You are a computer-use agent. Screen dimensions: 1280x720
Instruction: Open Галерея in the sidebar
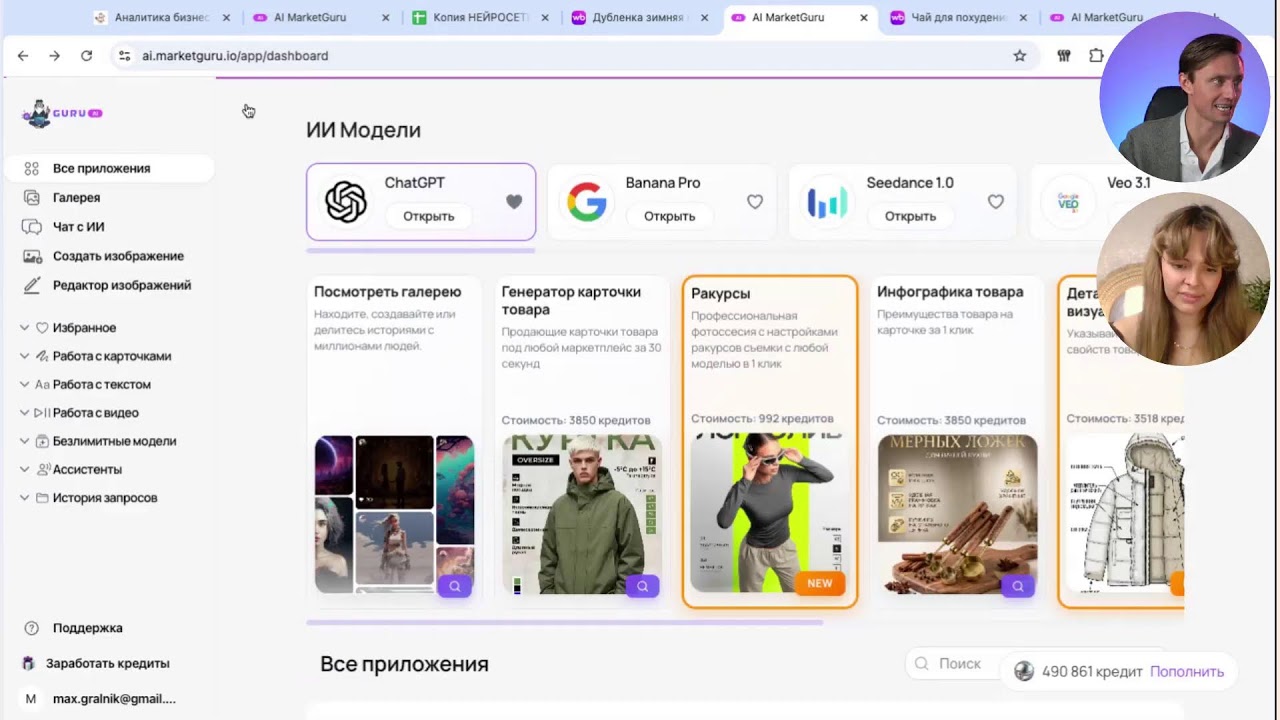pyautogui.click(x=76, y=197)
